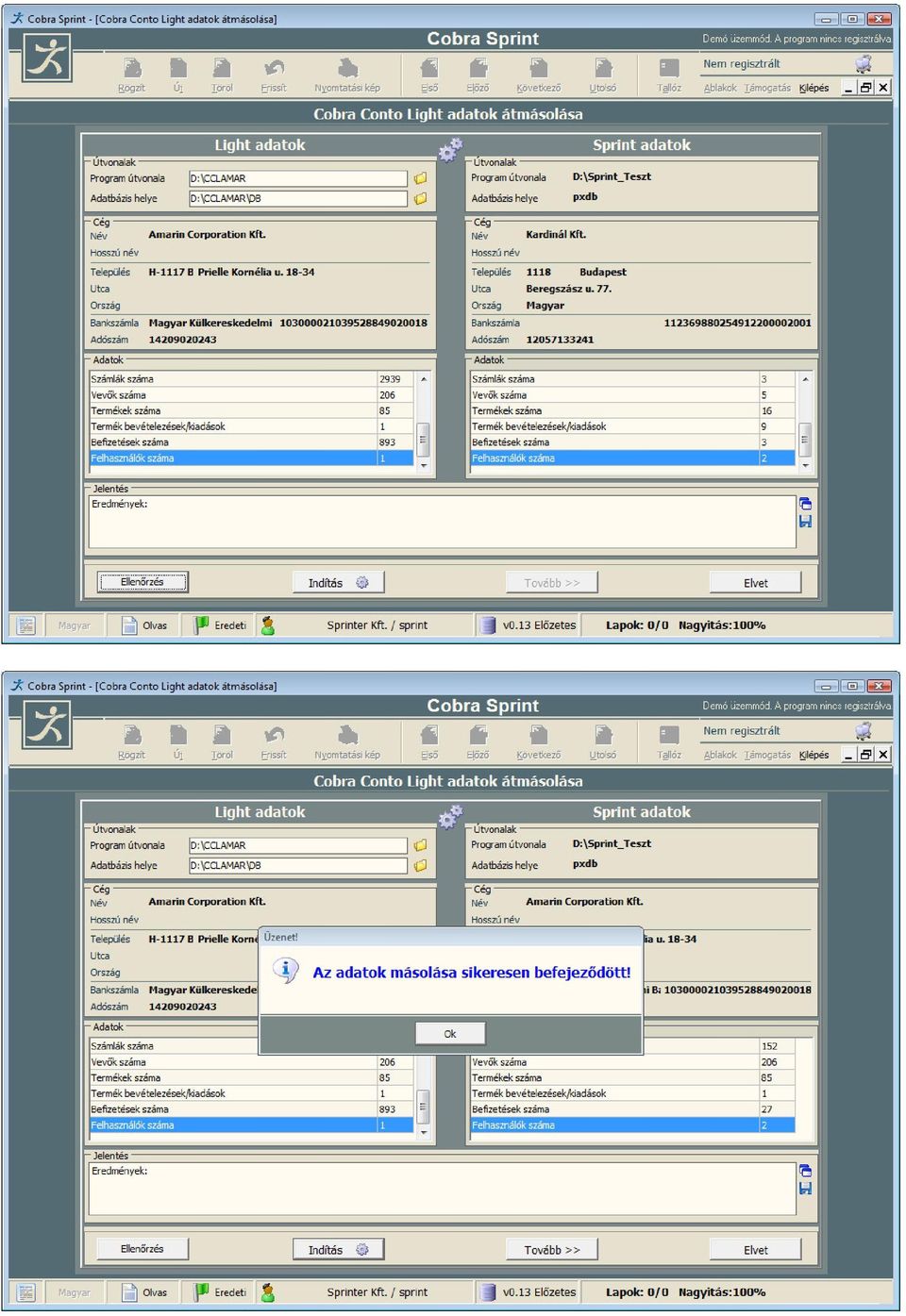The width and height of the screenshot is (906, 1316).
Task: Click the Ellenőrzés button in the upper window
Action: (x=143, y=582)
